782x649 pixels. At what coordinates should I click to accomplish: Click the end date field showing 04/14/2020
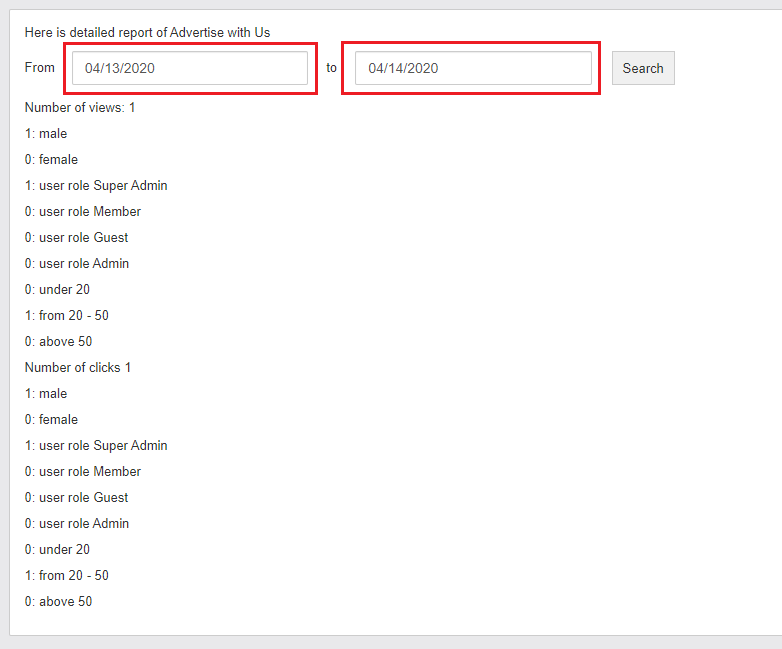point(472,68)
